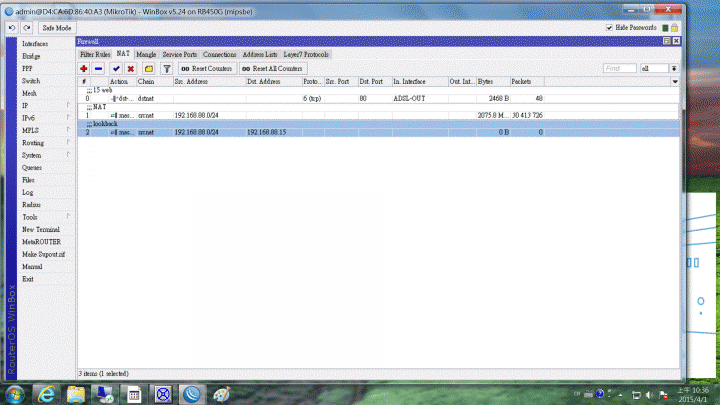The image size is (720, 405).
Task: Open New Terminal in sidebar
Action: click(x=41, y=230)
